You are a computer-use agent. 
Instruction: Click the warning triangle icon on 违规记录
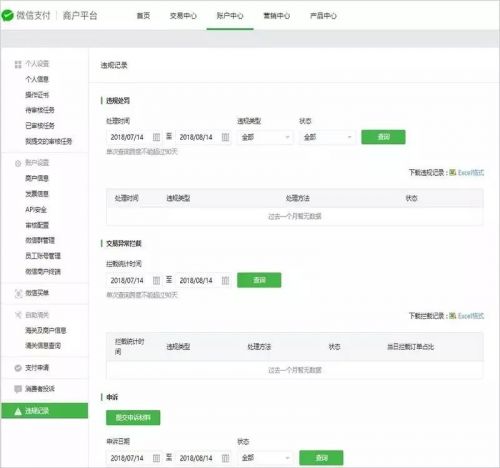pos(18,411)
